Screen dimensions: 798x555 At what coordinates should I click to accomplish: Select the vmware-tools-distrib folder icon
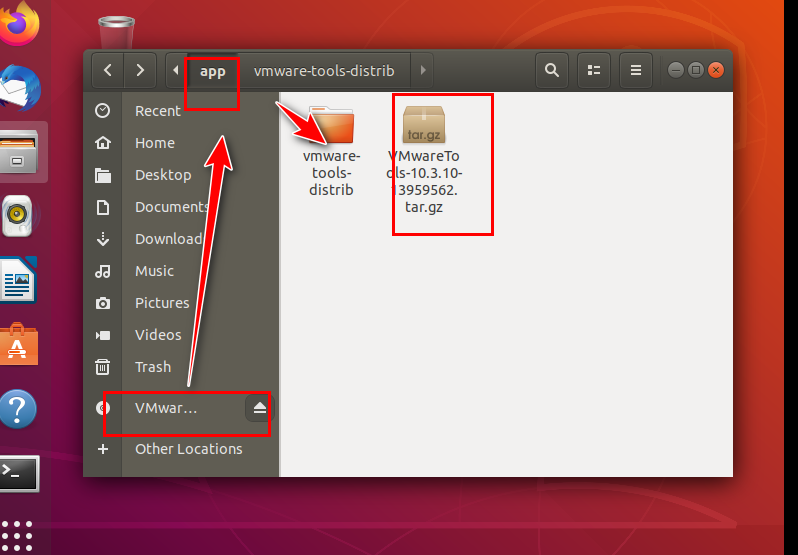click(x=331, y=125)
